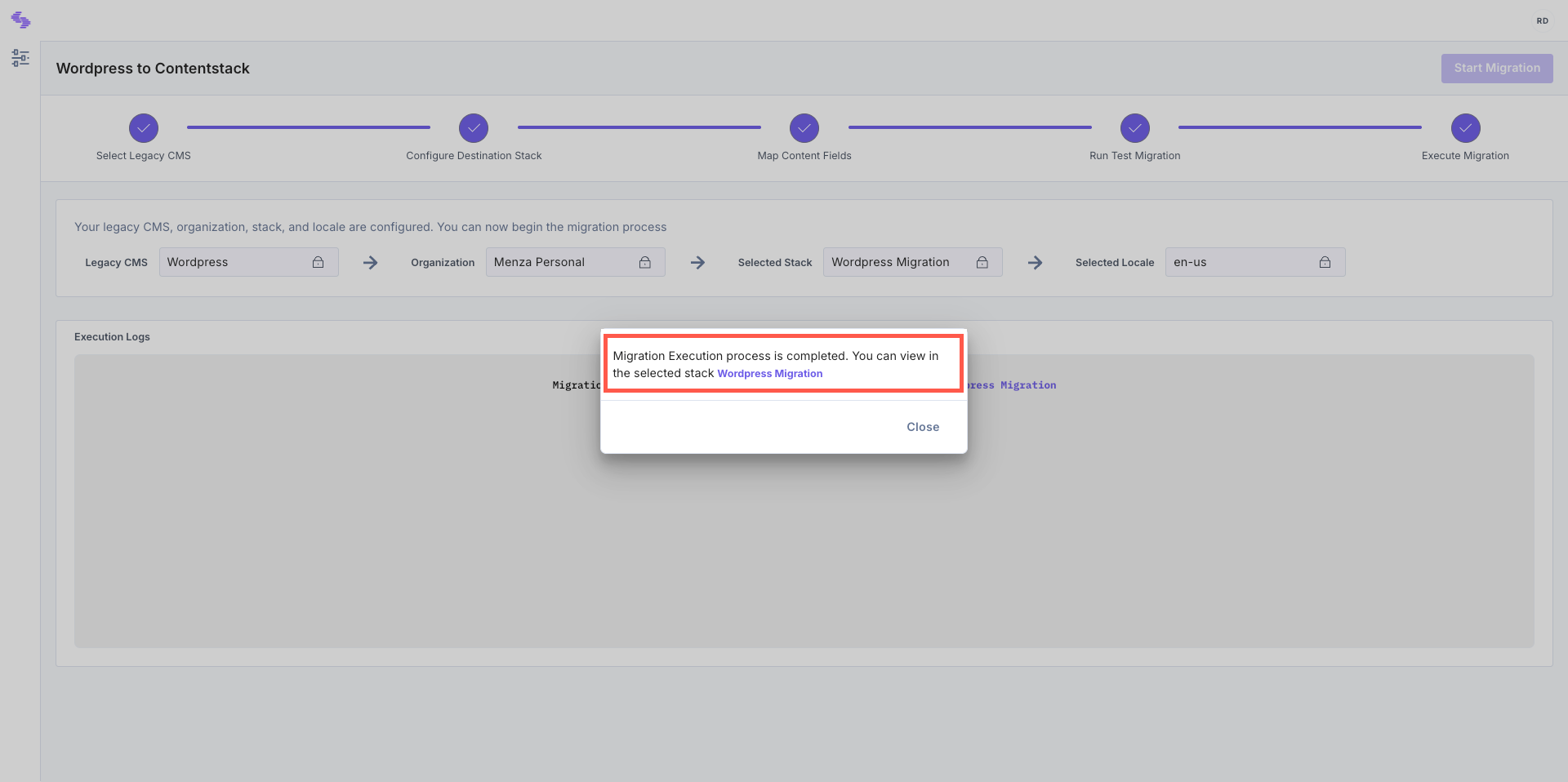Close the migration completed dialog

[x=923, y=427]
